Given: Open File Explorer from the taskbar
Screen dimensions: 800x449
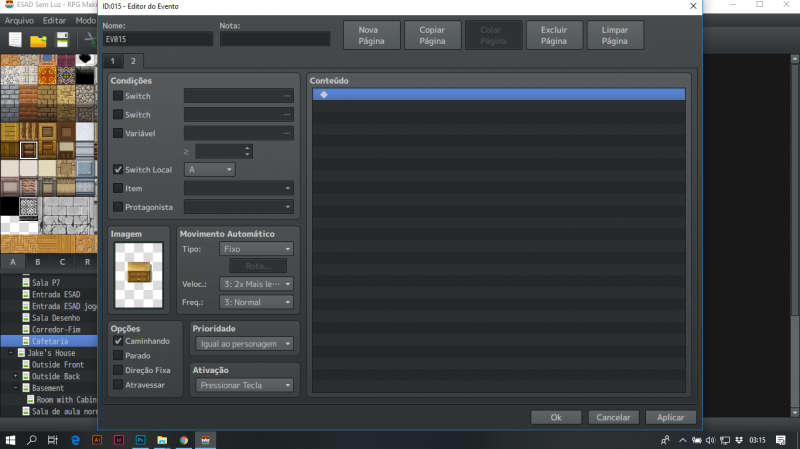Looking at the screenshot, I should [x=162, y=440].
